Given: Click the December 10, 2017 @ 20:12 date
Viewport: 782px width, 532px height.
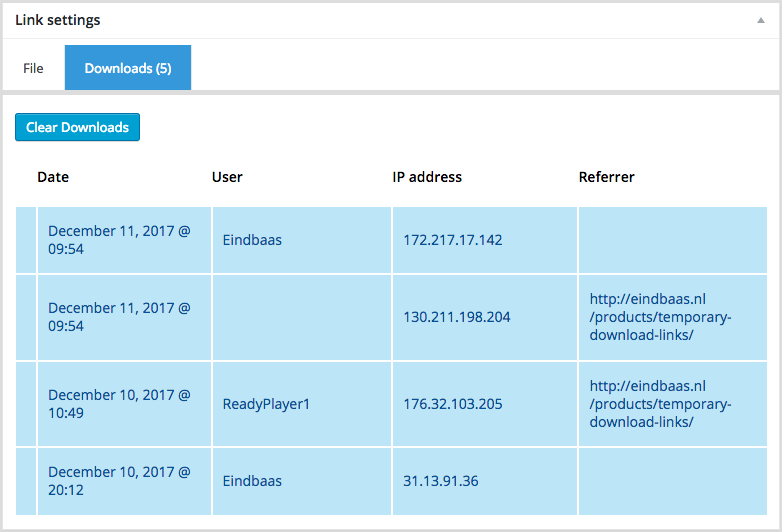Looking at the screenshot, I should [119, 481].
